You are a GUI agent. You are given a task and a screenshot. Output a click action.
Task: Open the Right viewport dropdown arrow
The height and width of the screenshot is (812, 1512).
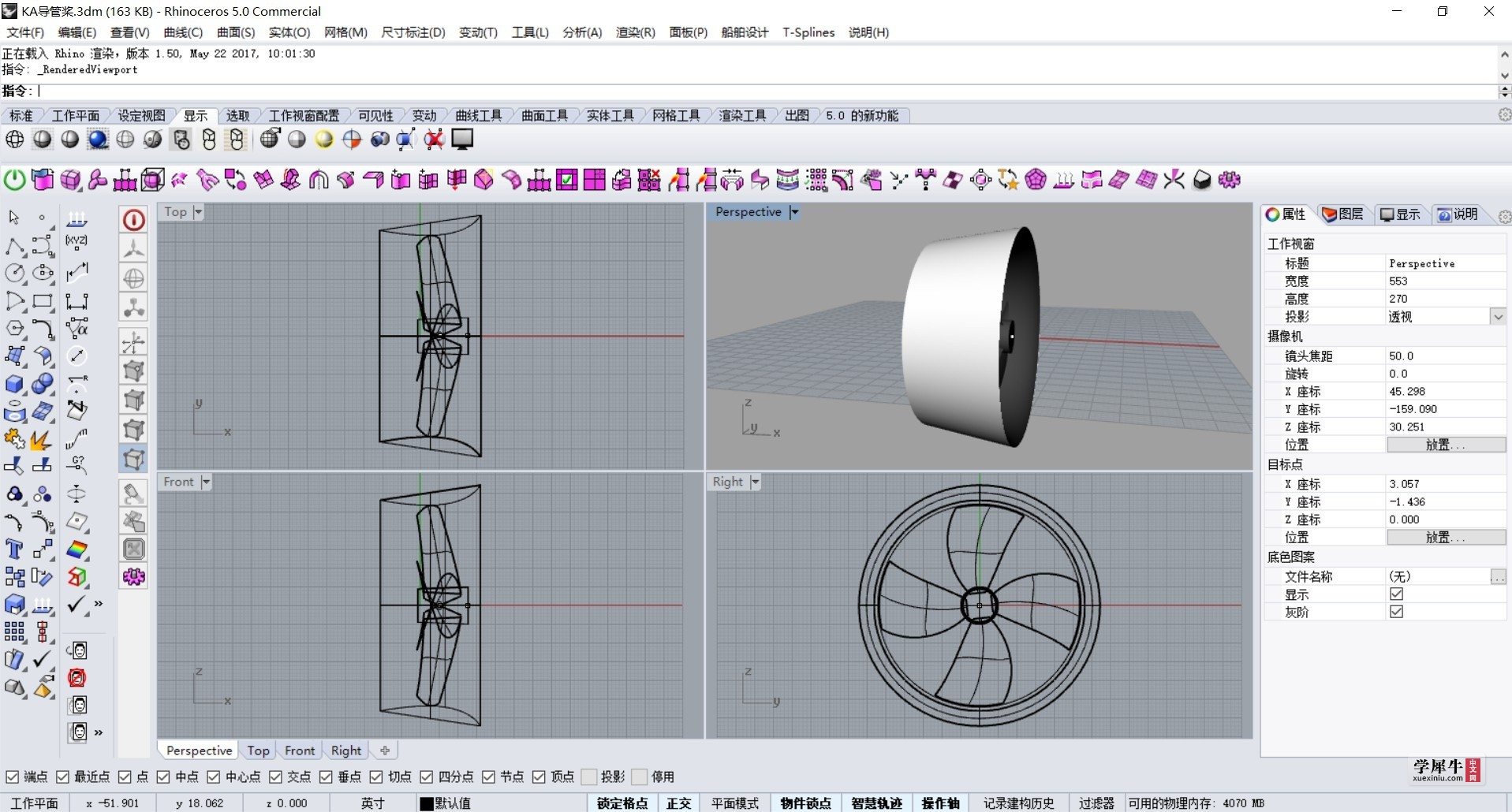pyautogui.click(x=755, y=482)
